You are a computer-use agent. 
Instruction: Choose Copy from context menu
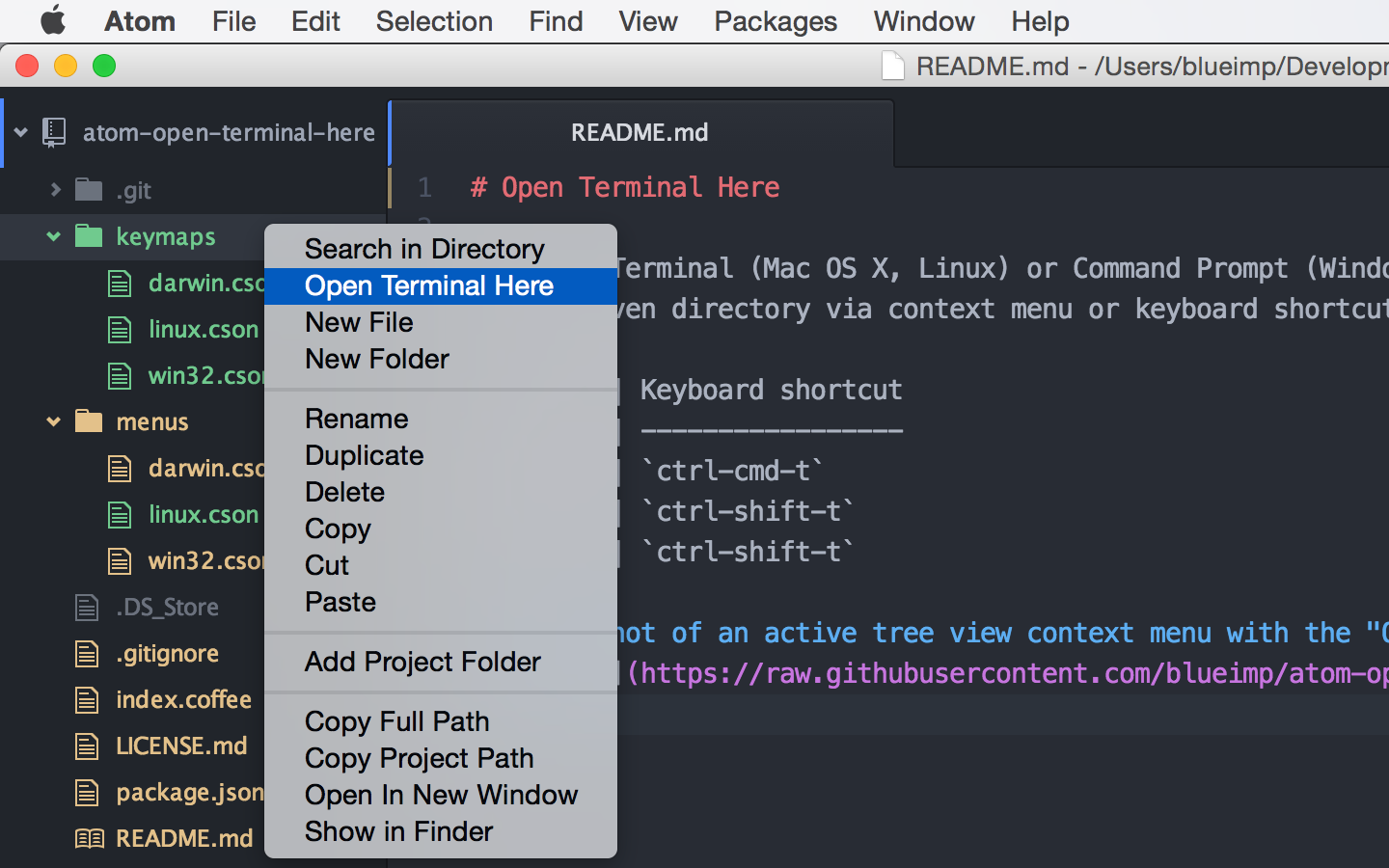tap(441, 529)
